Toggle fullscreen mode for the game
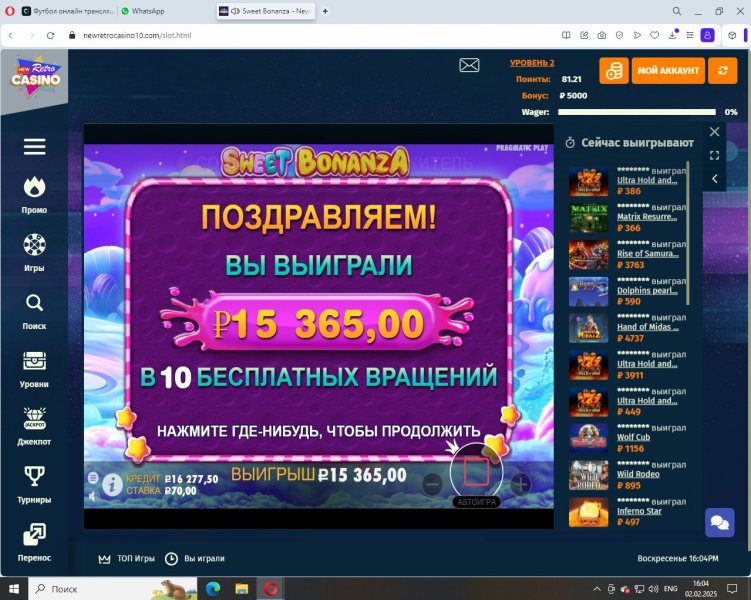The image size is (751, 600). (x=714, y=155)
